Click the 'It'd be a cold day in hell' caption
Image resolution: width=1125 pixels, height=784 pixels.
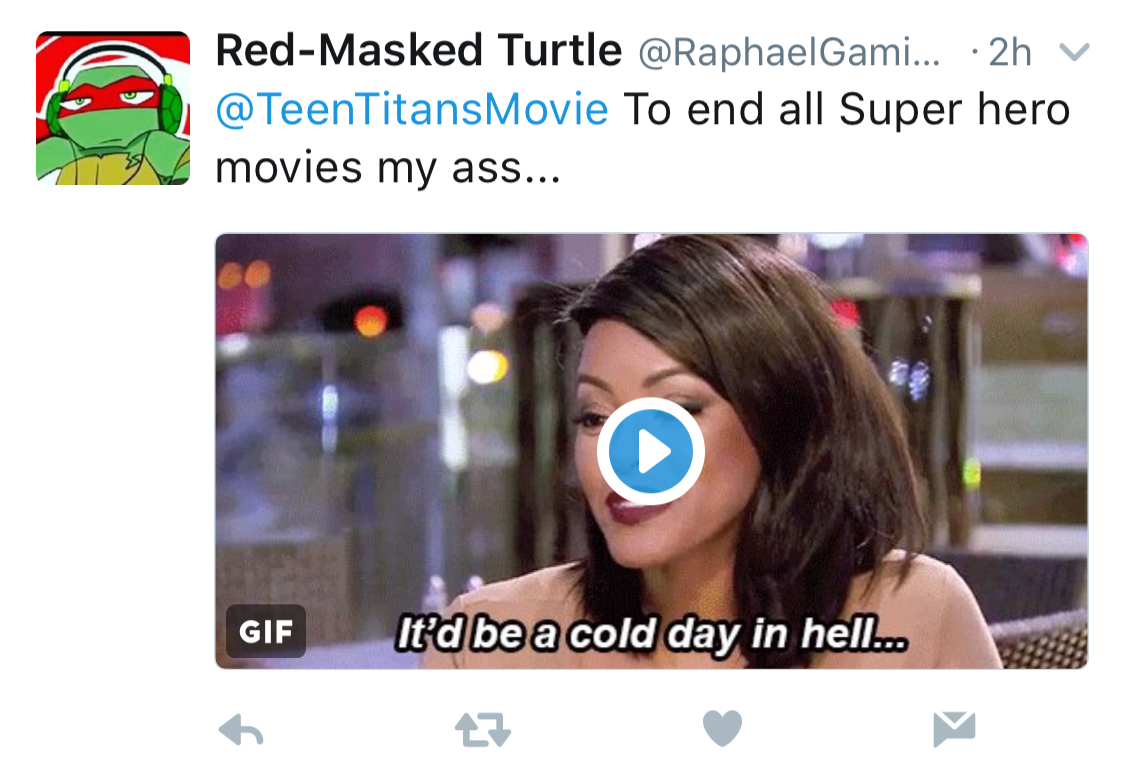[x=651, y=634]
